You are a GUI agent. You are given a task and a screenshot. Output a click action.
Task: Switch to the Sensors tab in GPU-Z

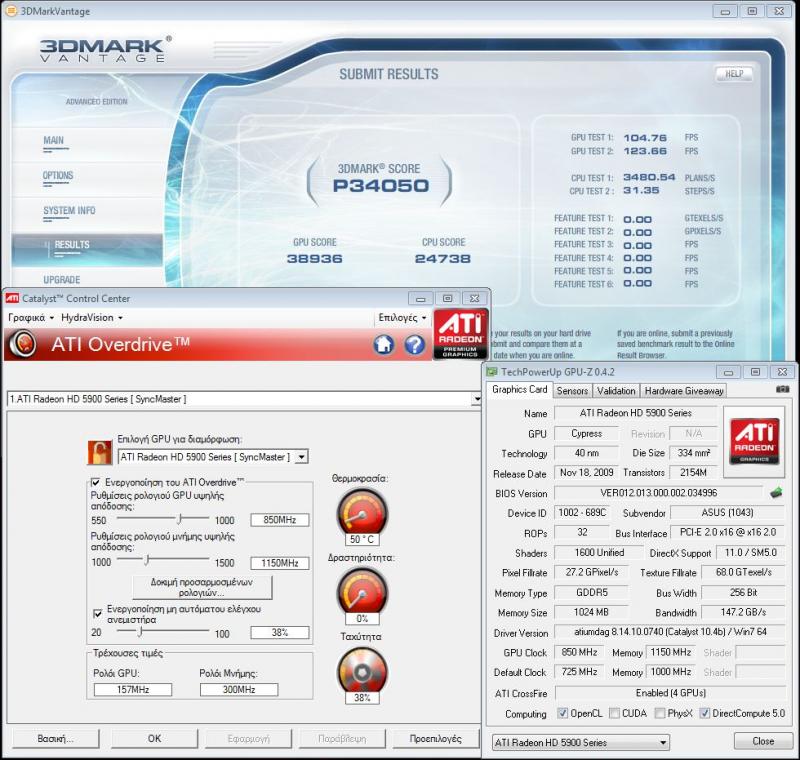click(x=572, y=390)
